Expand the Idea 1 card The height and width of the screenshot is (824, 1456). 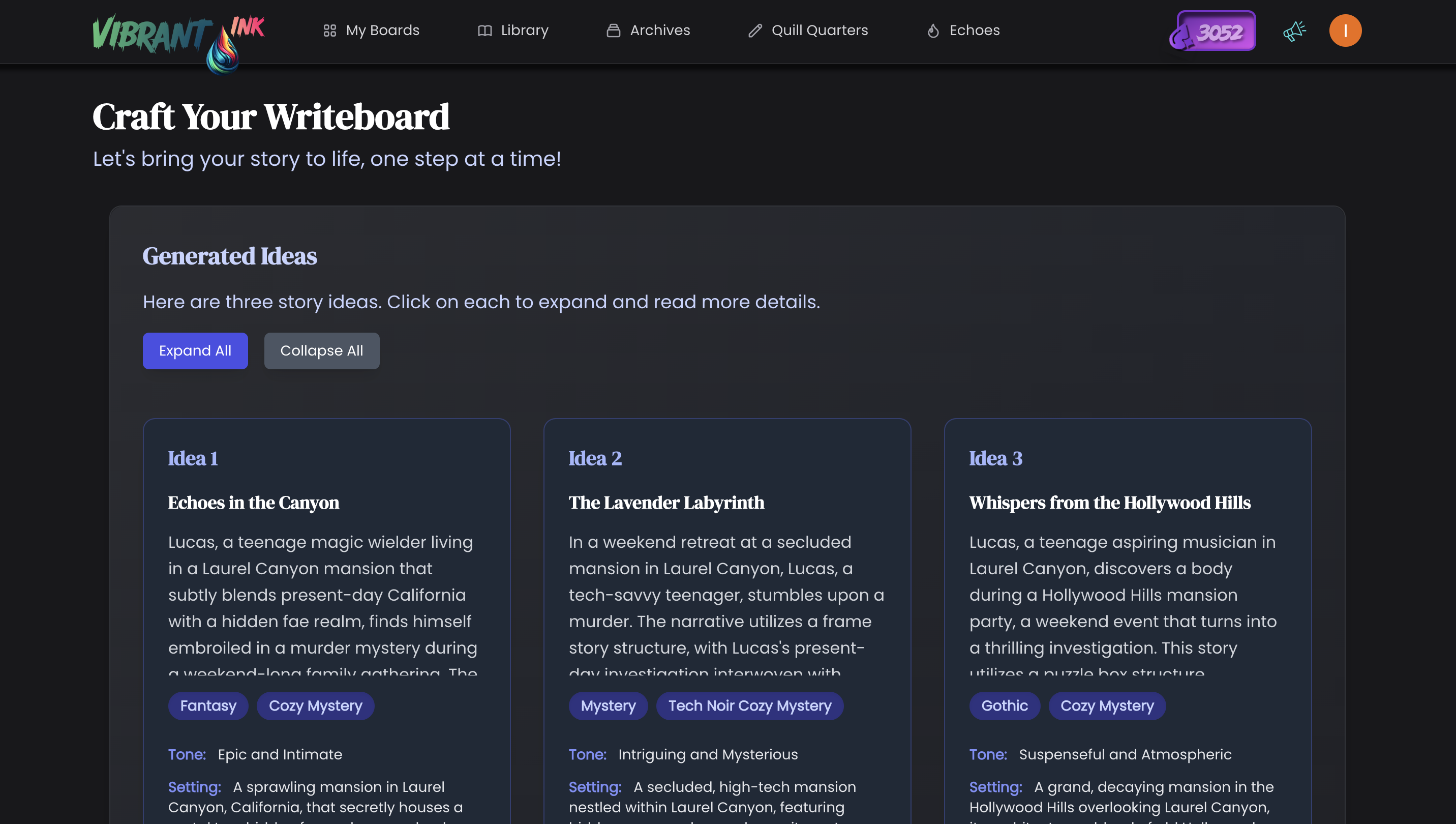tap(193, 458)
